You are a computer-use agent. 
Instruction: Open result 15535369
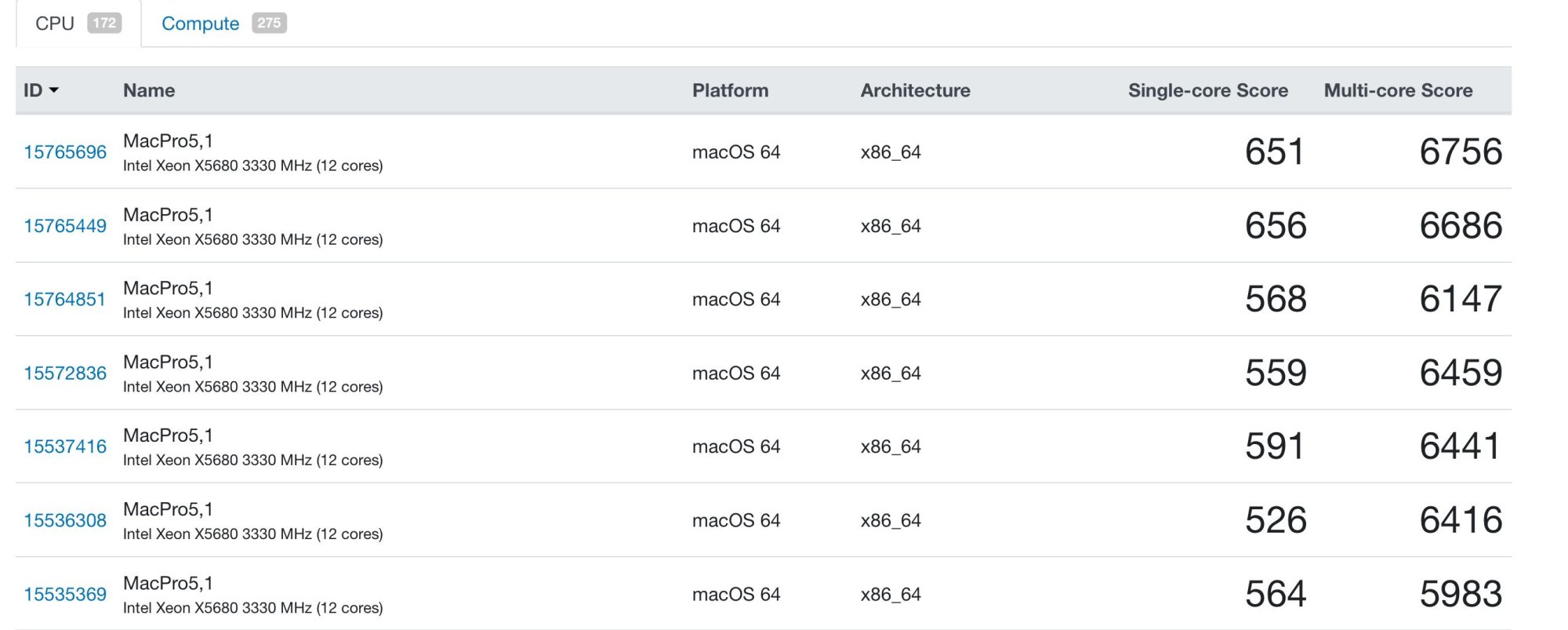(65, 594)
